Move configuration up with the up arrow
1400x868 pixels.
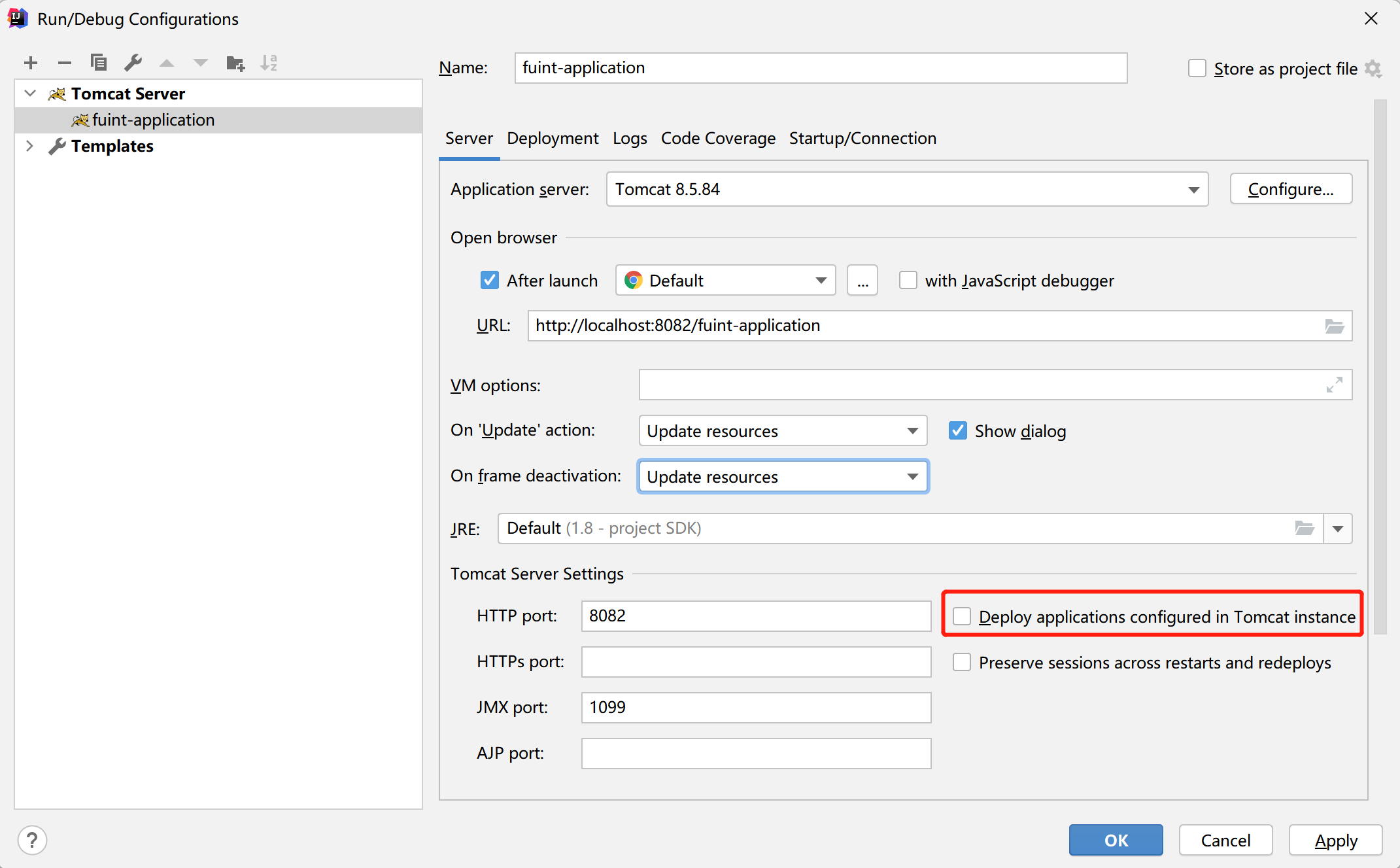pyautogui.click(x=167, y=63)
